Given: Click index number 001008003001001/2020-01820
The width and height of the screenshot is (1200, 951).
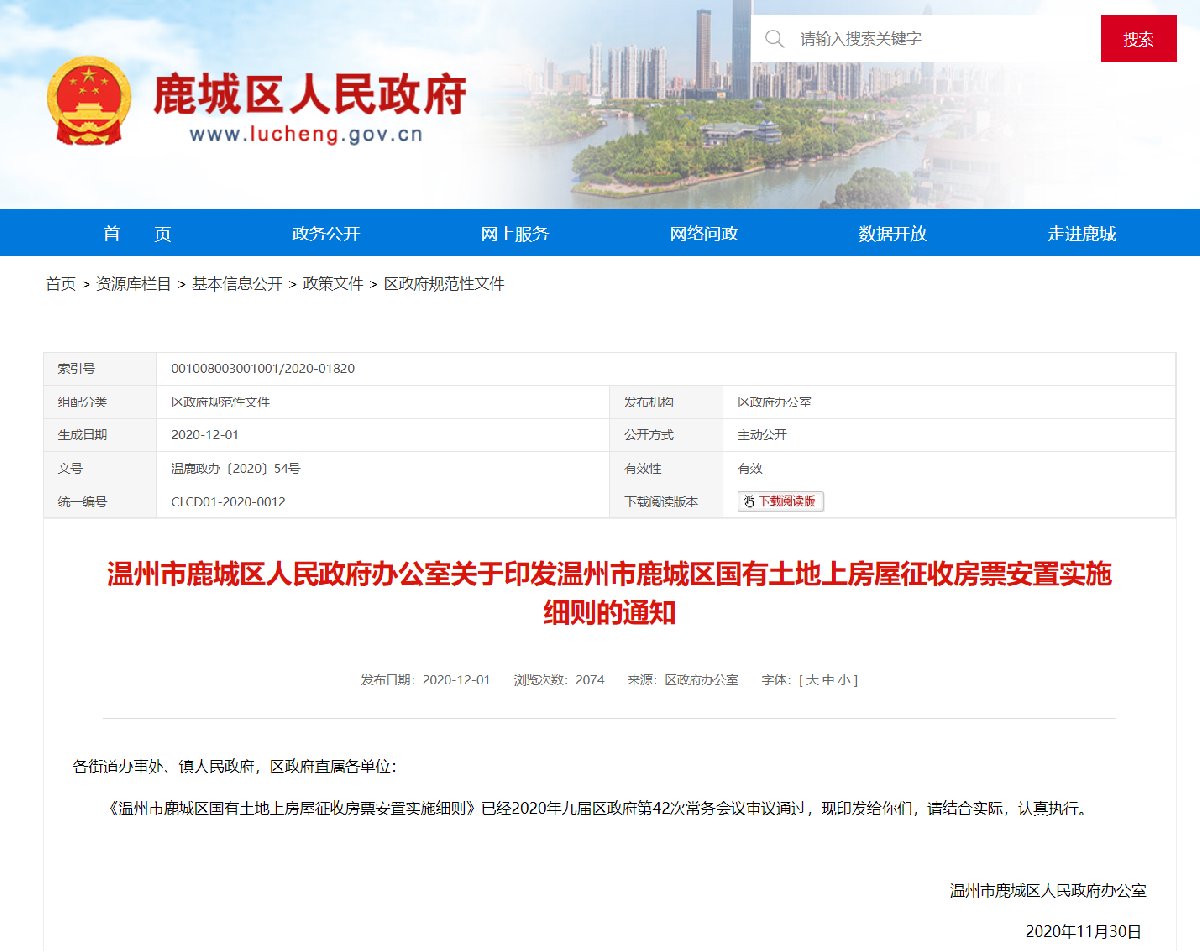Looking at the screenshot, I should click(x=263, y=369).
